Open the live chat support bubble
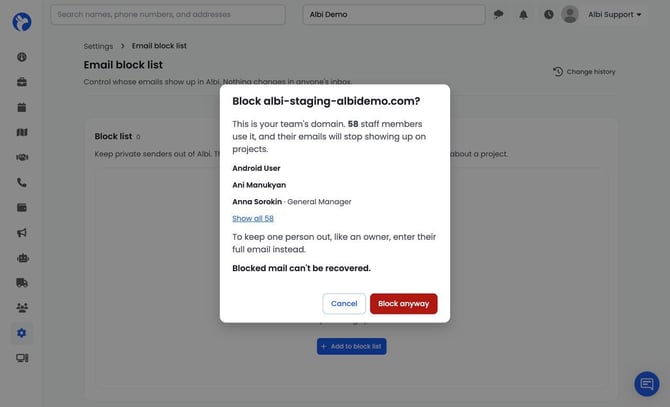 coord(647,384)
